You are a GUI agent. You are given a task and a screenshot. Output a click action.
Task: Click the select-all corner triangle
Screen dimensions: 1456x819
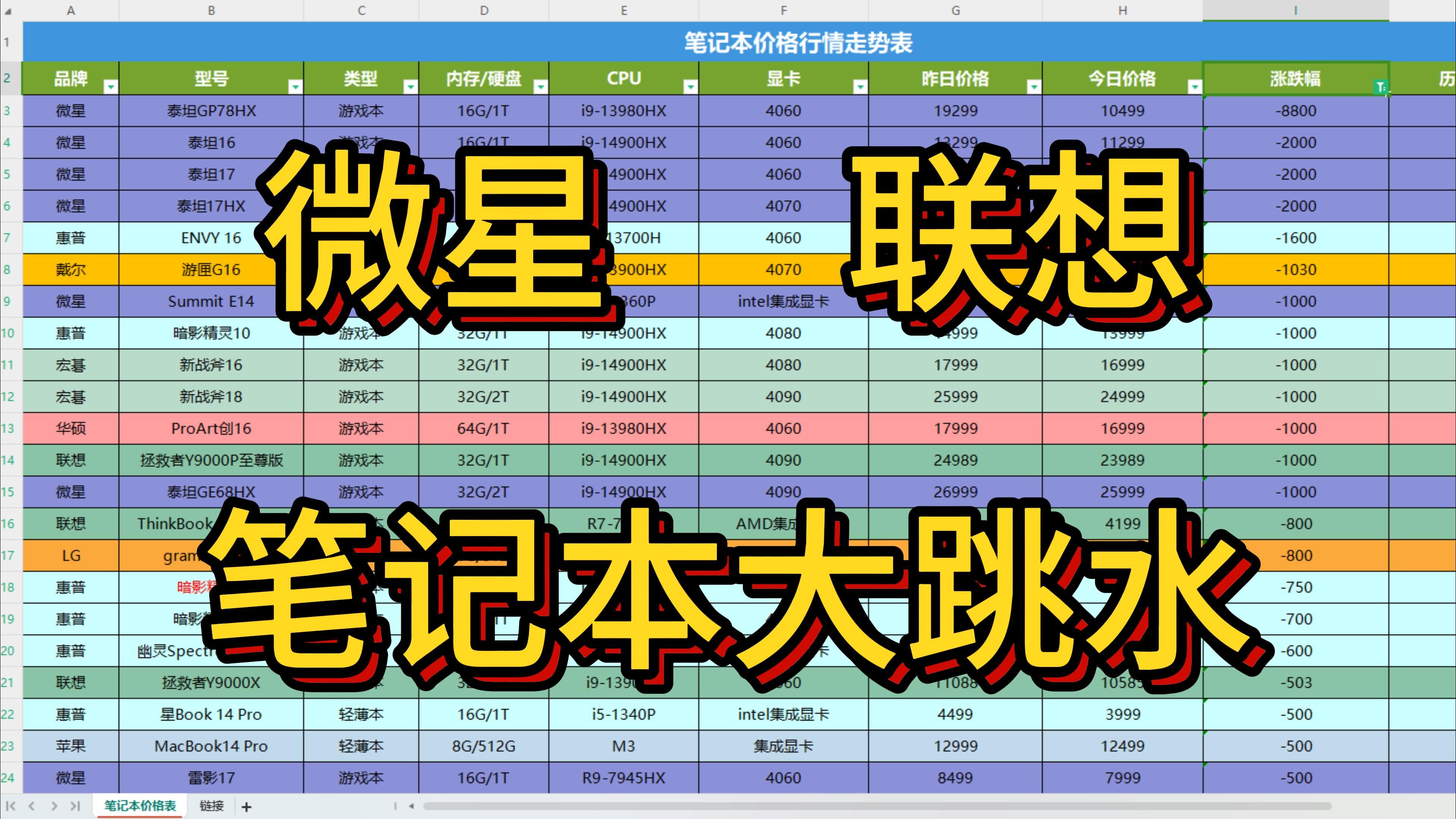(x=8, y=11)
